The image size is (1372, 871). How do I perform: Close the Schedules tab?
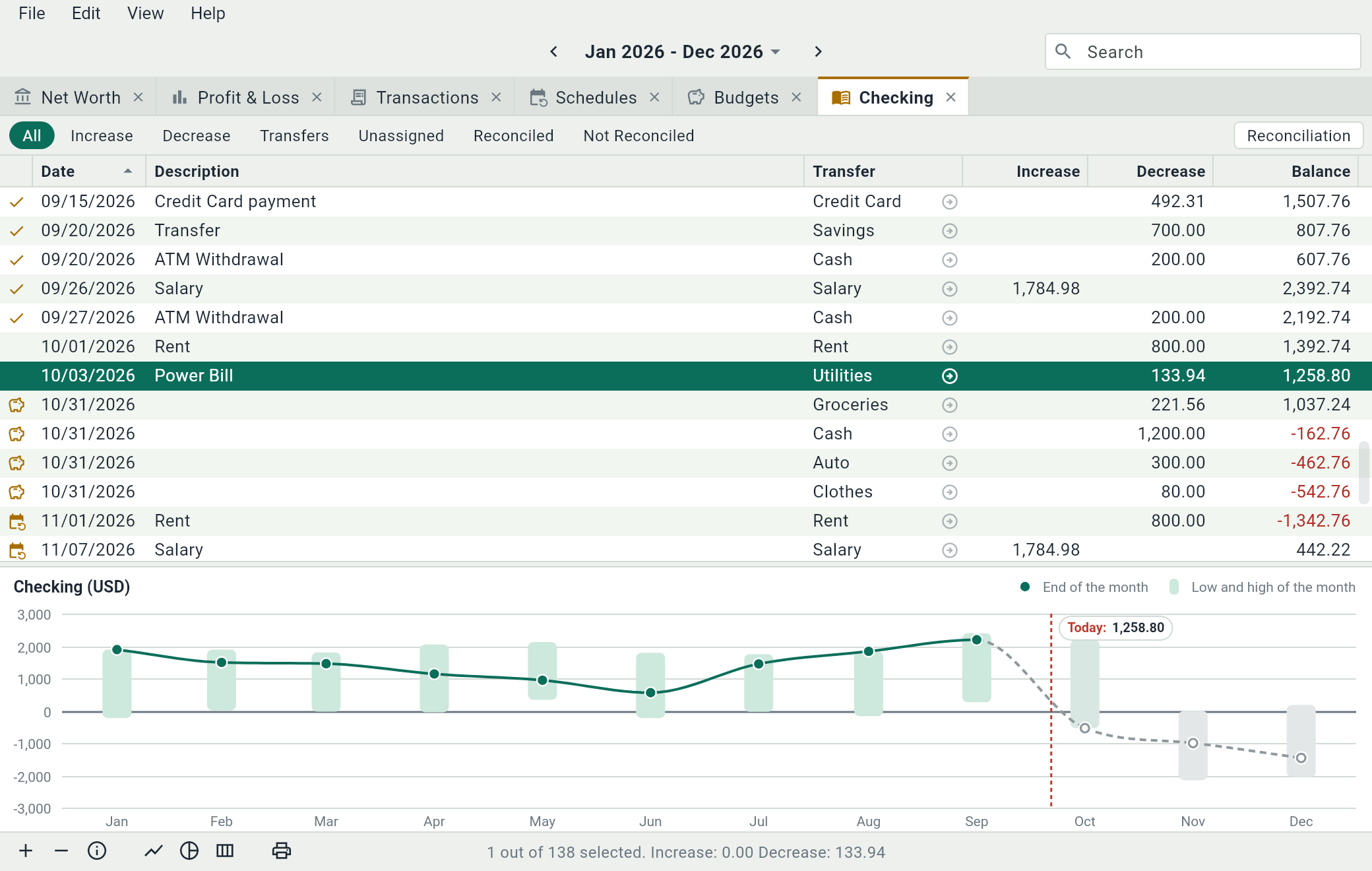pyautogui.click(x=654, y=98)
